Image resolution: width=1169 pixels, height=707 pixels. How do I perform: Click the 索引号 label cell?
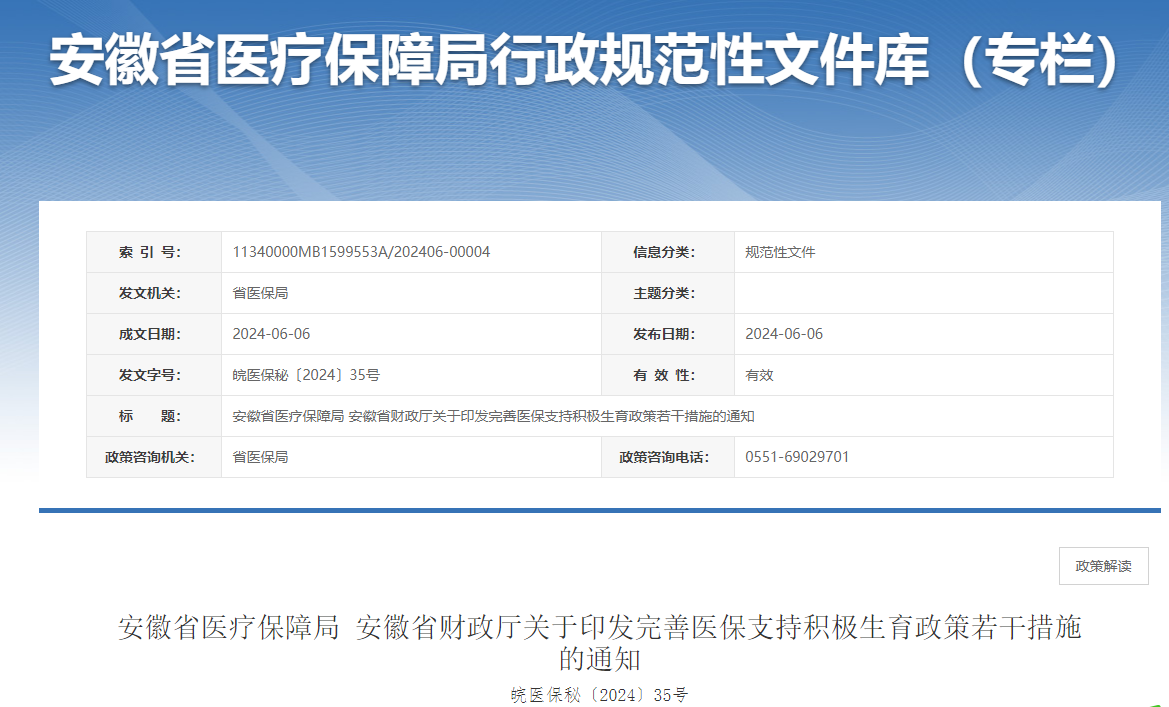point(154,252)
